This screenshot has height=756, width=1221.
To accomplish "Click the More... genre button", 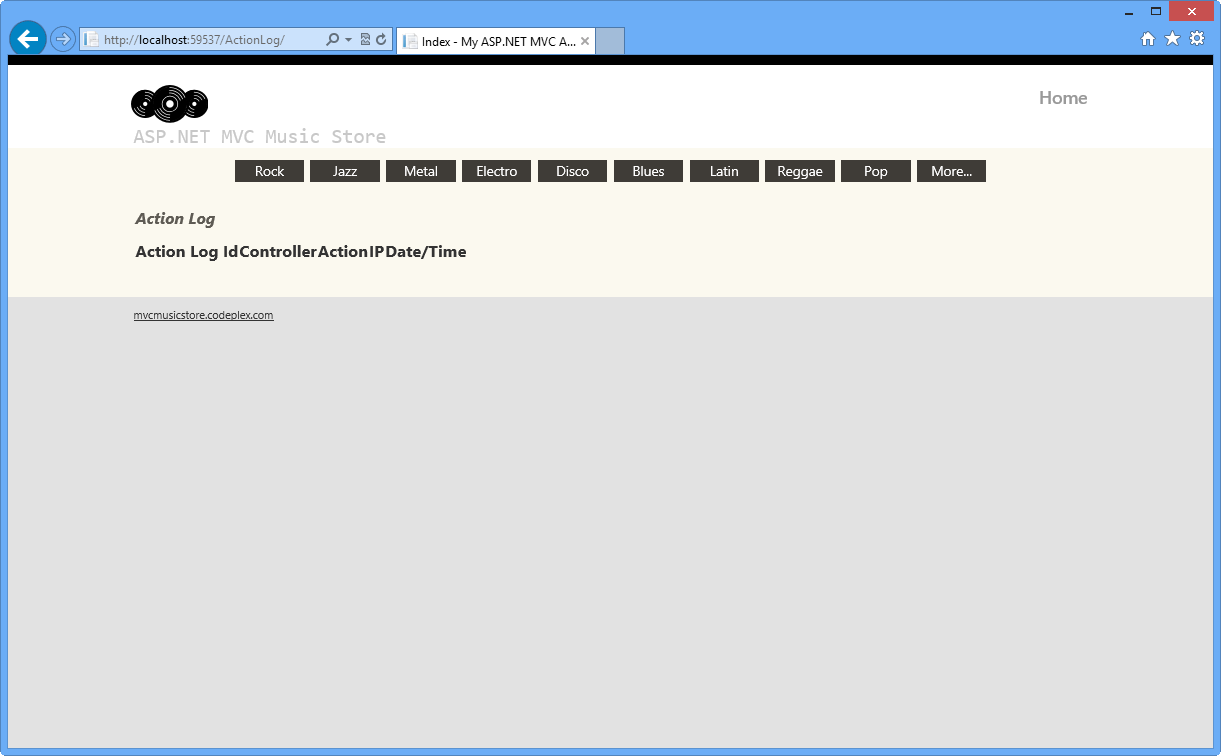I will (x=951, y=170).
